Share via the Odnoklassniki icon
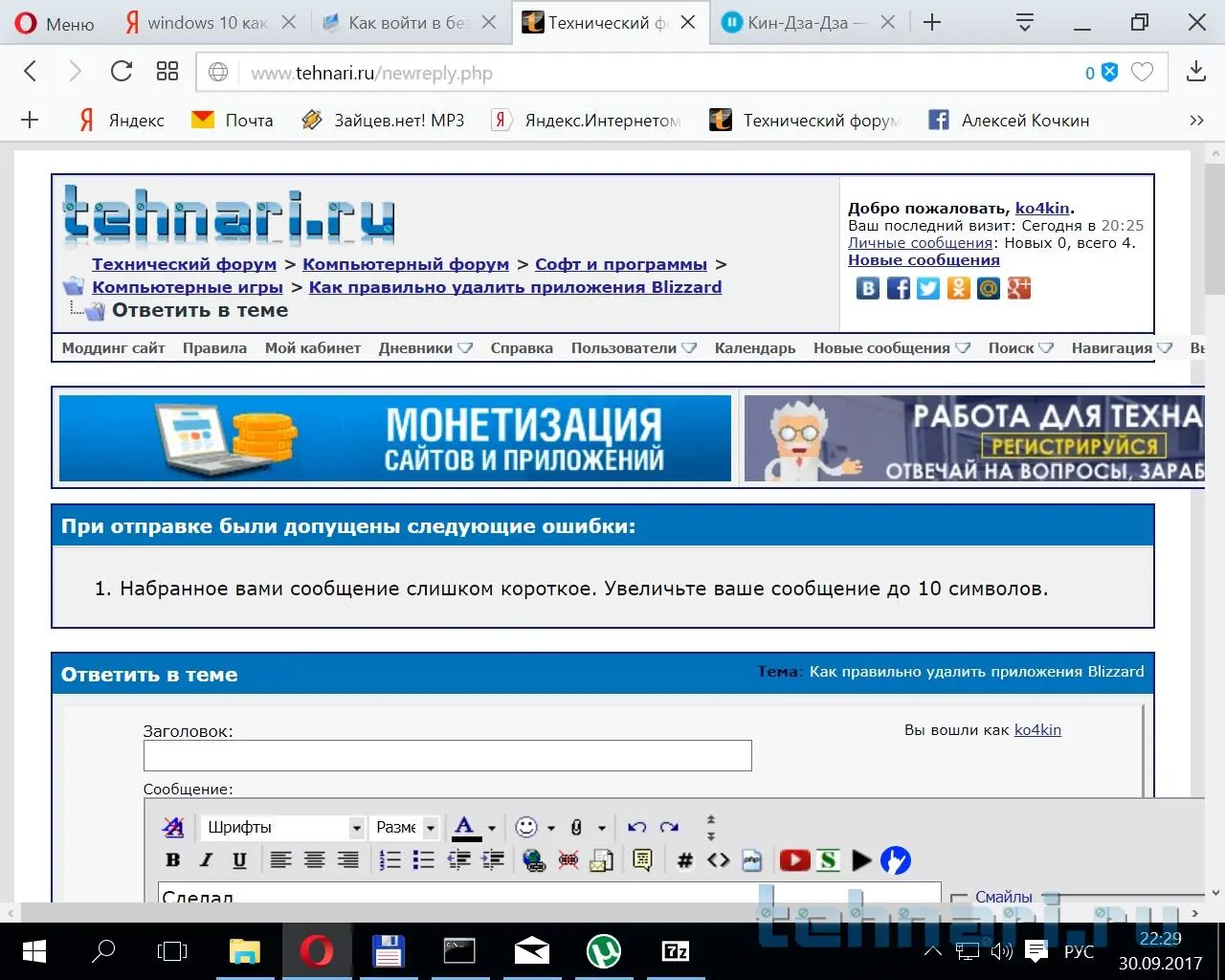The width and height of the screenshot is (1225, 980). 958,288
